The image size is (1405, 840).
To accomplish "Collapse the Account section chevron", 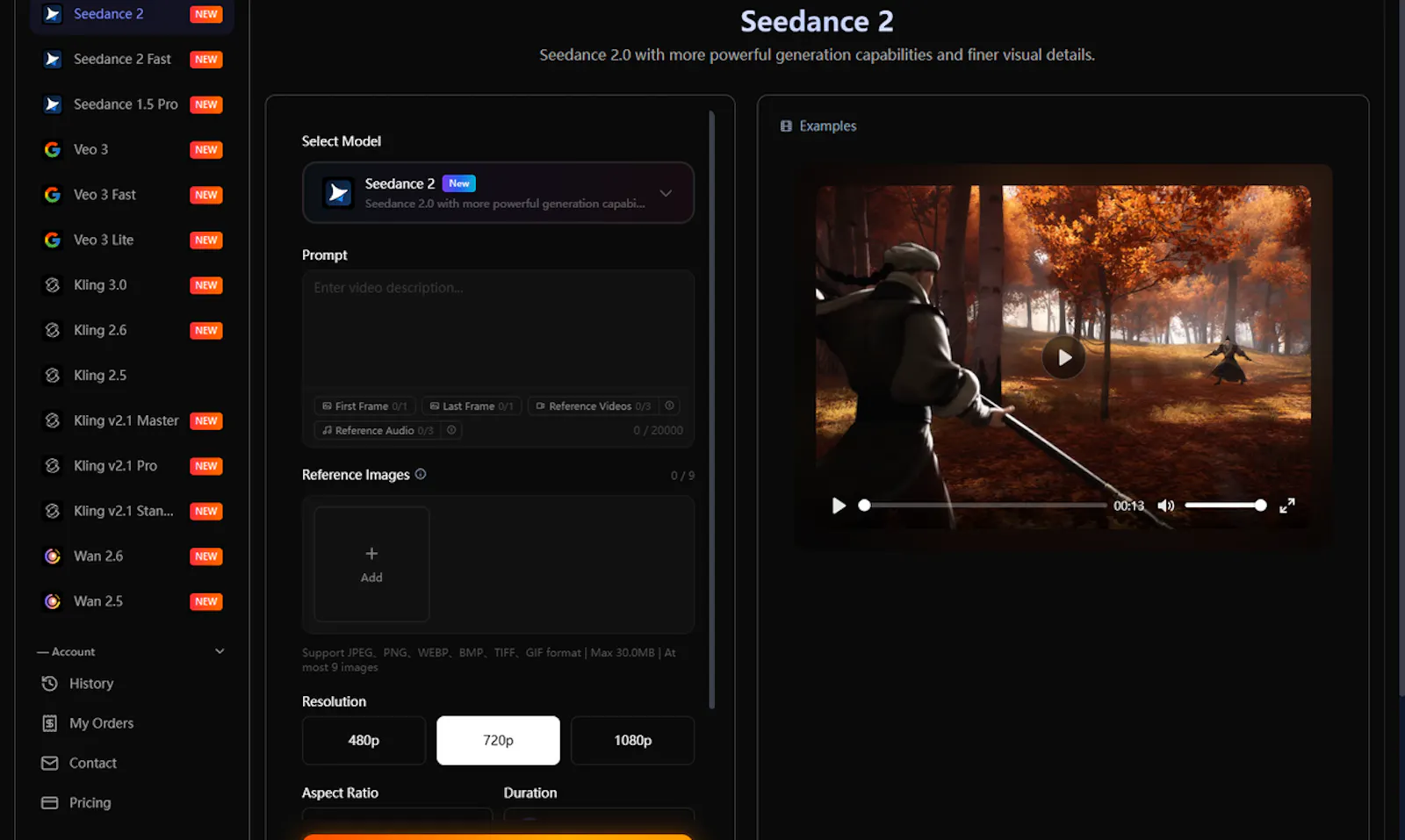I will point(220,651).
